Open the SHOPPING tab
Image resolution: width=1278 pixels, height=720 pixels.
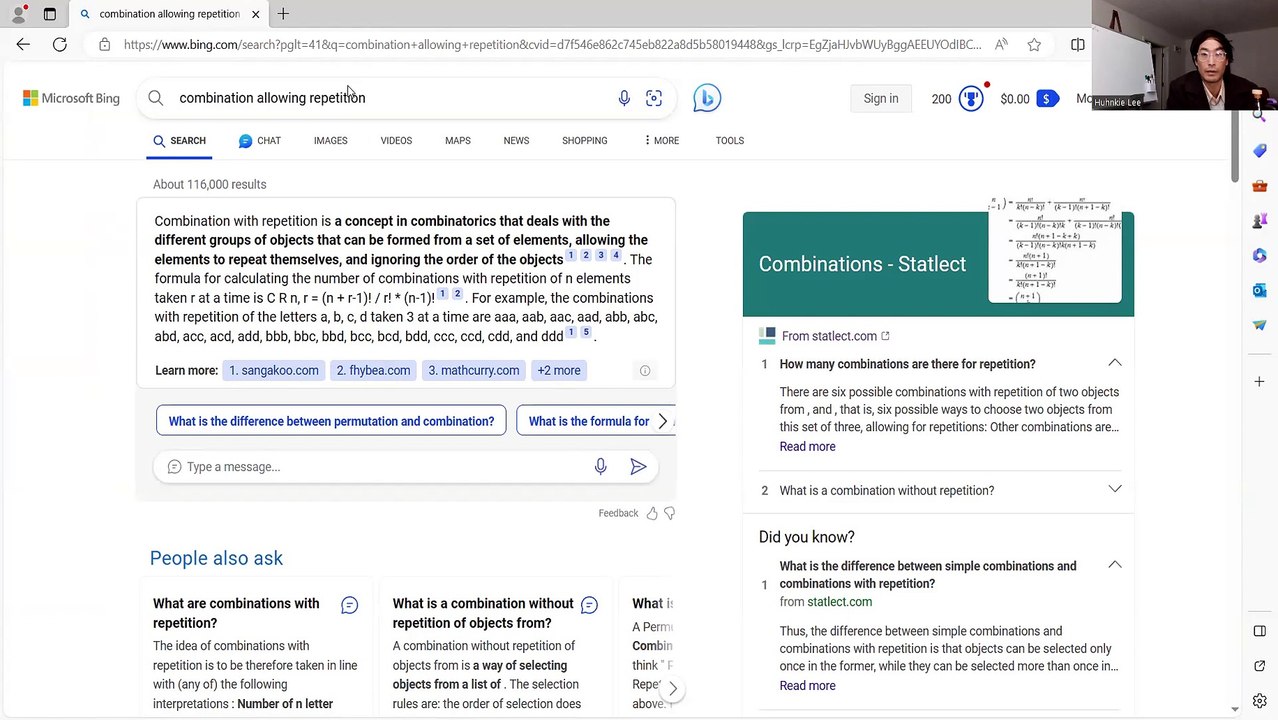click(585, 141)
